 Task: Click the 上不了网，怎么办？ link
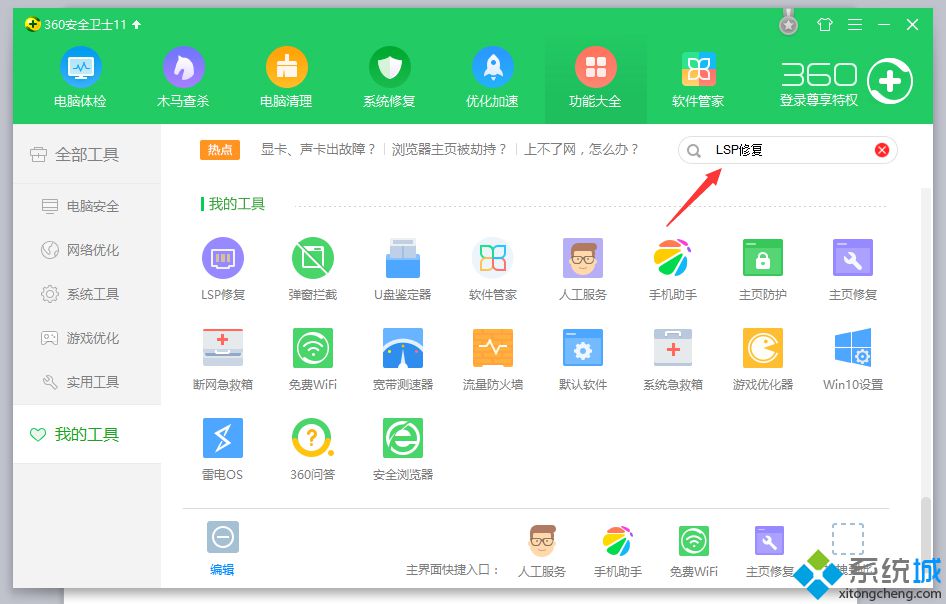click(x=581, y=149)
